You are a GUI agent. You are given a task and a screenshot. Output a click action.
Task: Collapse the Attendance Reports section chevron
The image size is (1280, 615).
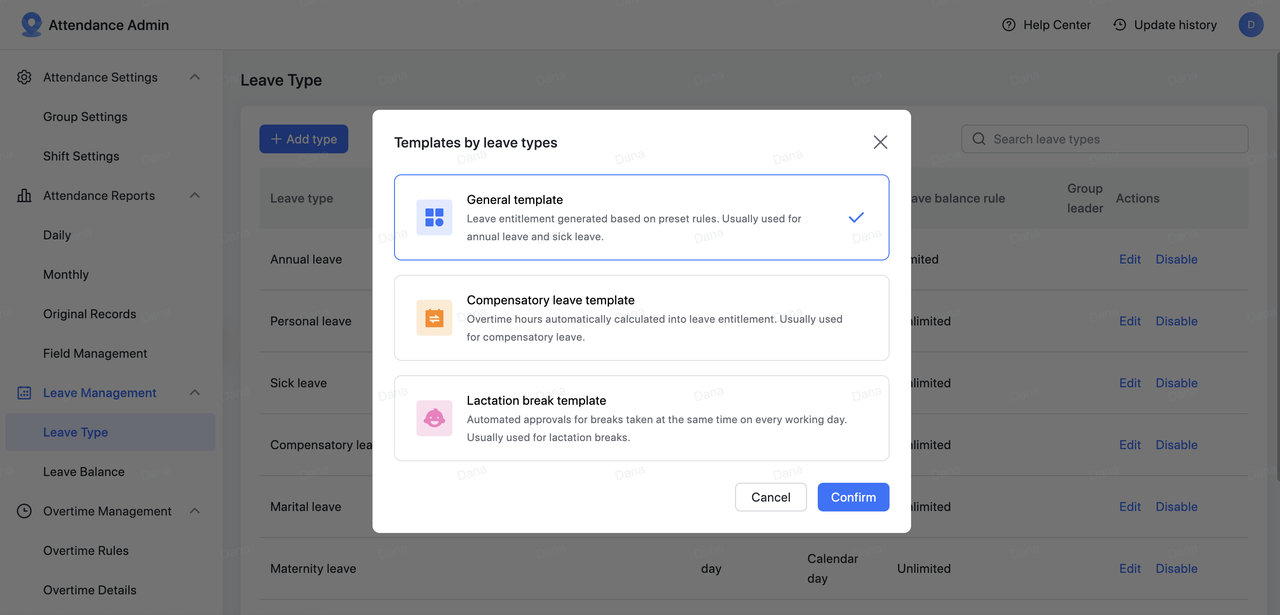pyautogui.click(x=195, y=196)
